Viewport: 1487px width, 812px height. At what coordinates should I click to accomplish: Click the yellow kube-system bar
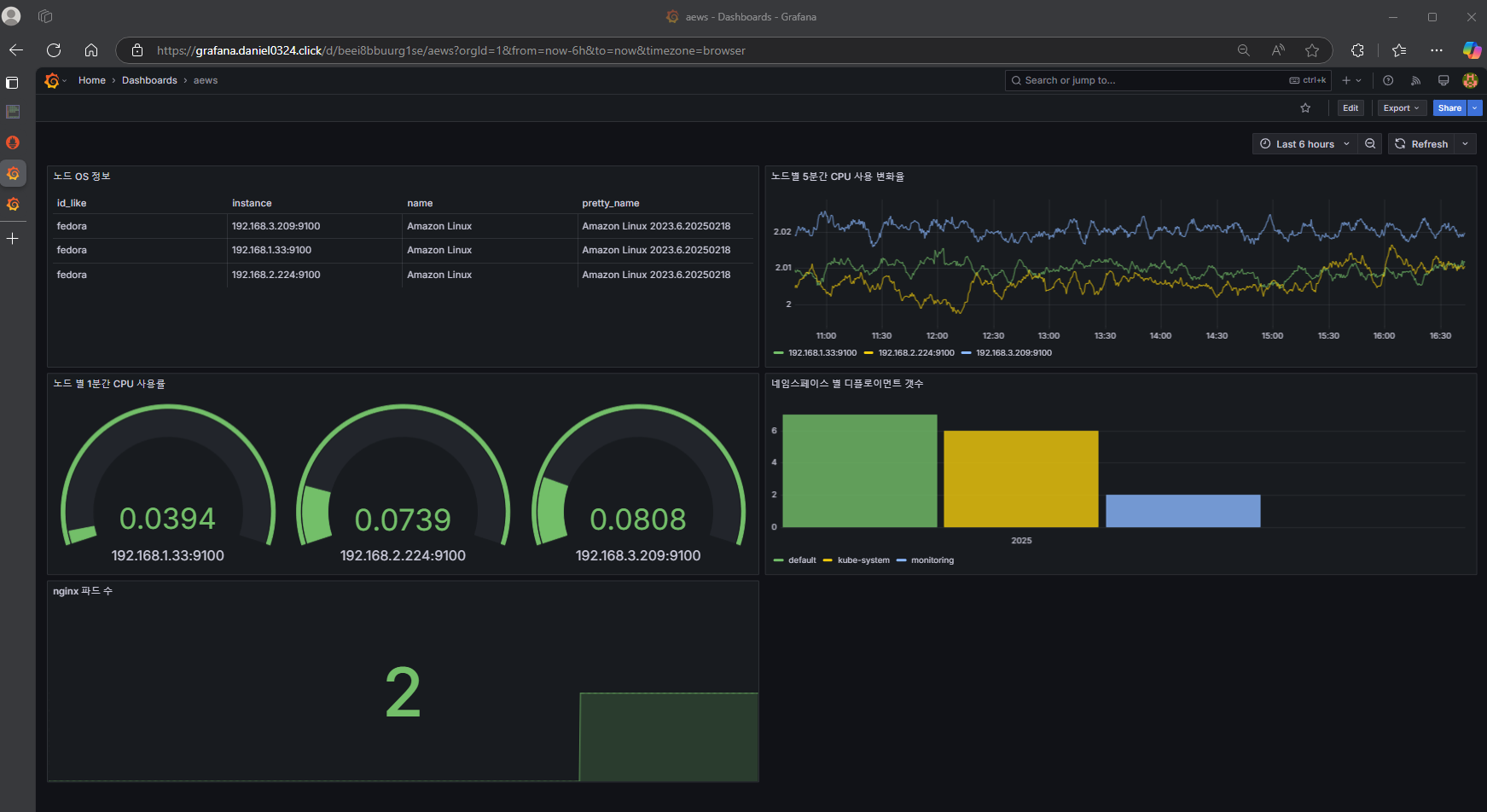coord(1021,478)
